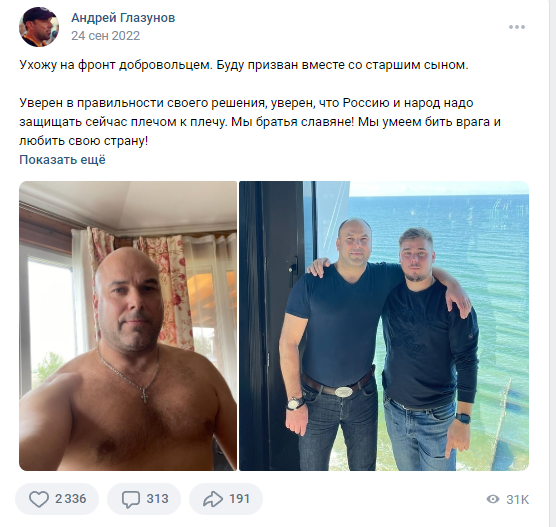The width and height of the screenshot is (556, 527).
Task: Open the author name link Андрей Глазунов
Action: coord(123,18)
